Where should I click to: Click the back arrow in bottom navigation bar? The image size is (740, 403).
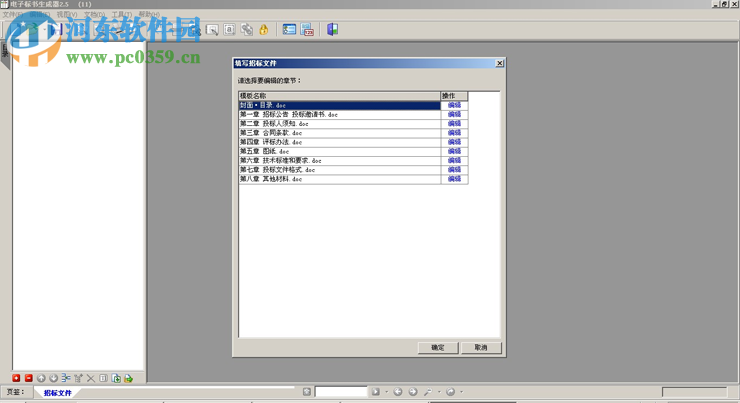pos(398,392)
